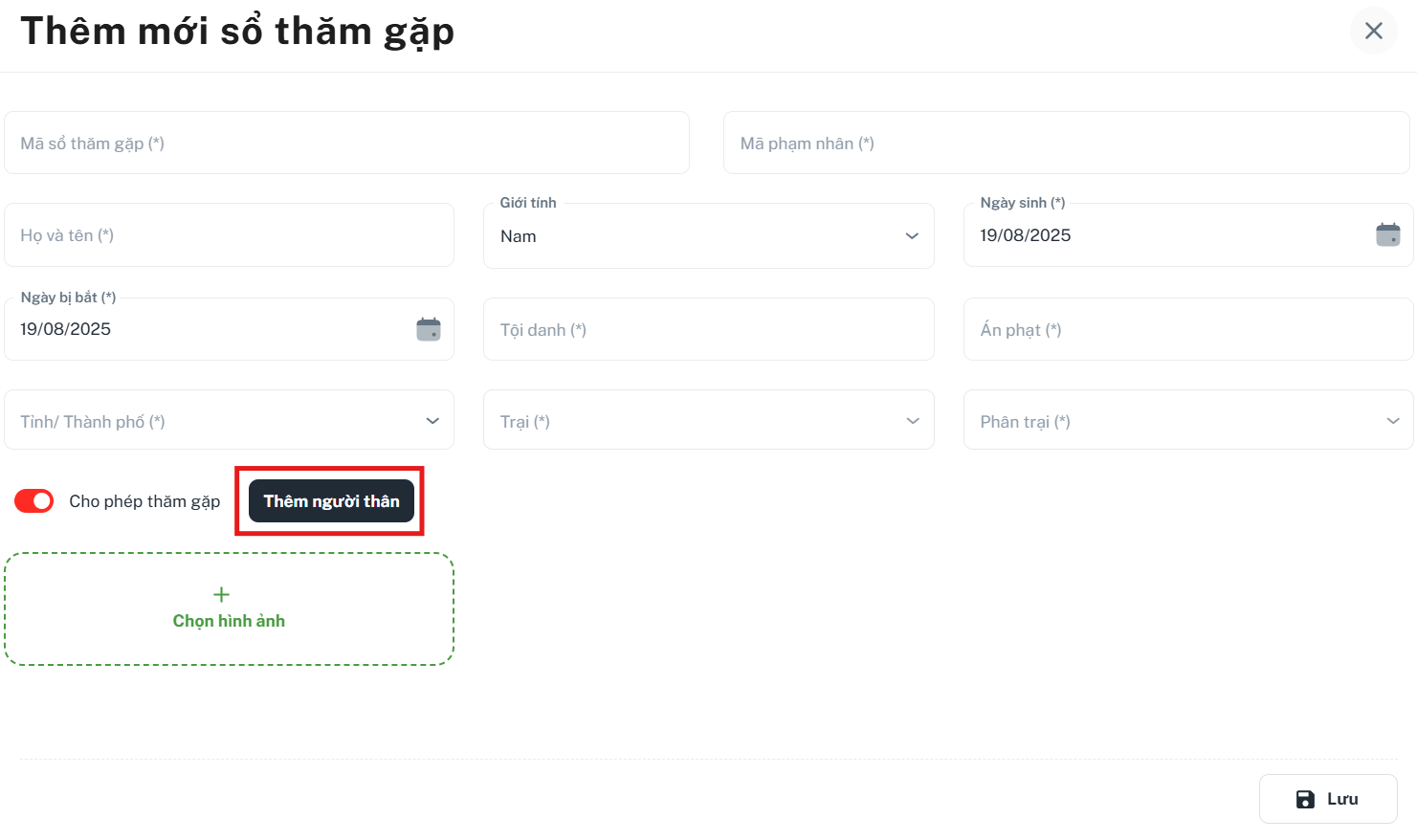Click the floppy disk save icon
1417x840 pixels.
pyautogui.click(x=1305, y=799)
